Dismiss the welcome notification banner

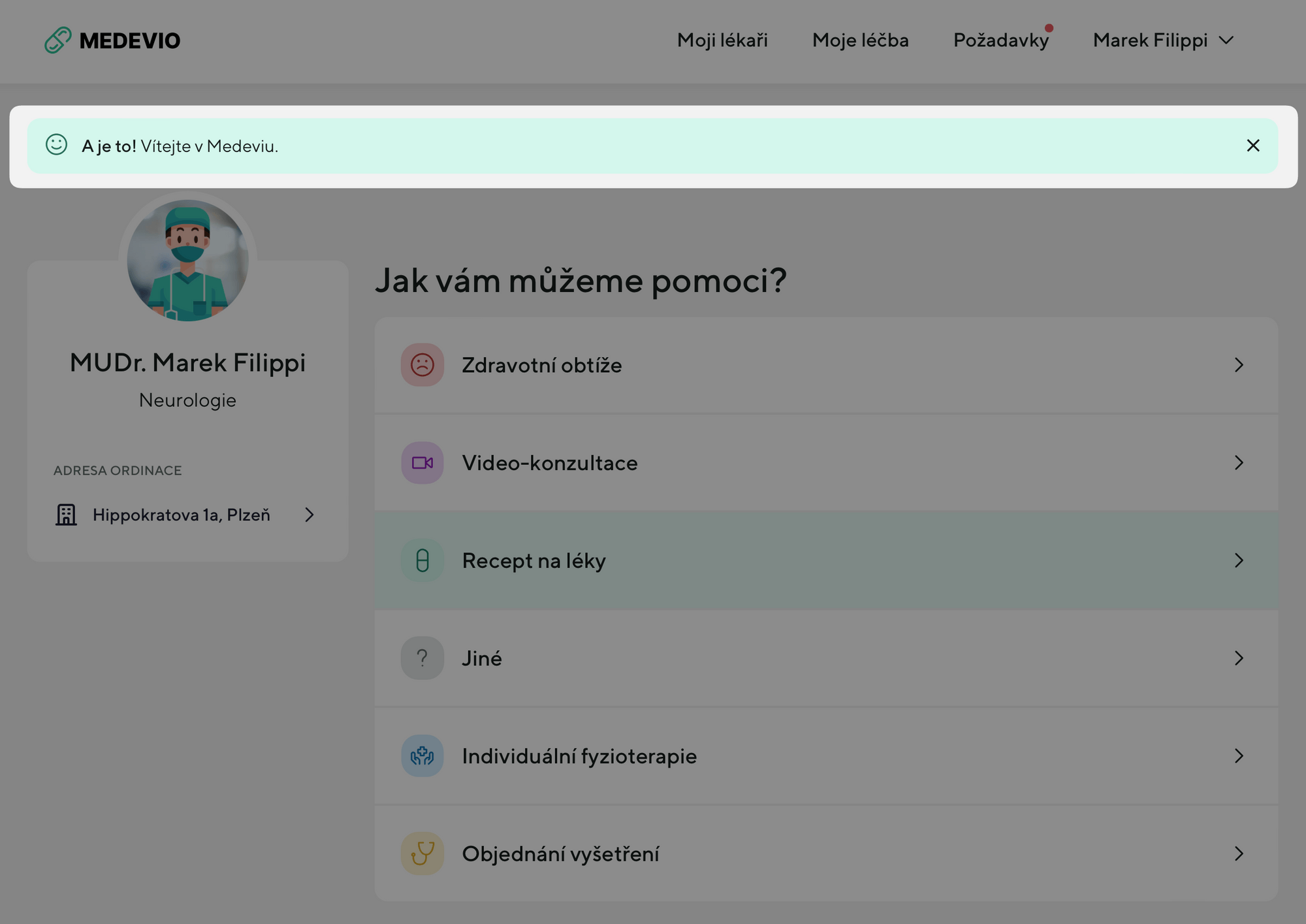tap(1252, 146)
